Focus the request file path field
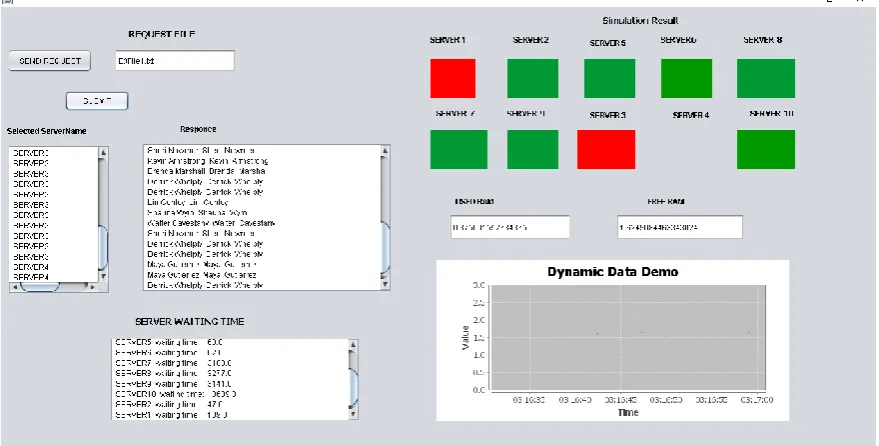 175,61
